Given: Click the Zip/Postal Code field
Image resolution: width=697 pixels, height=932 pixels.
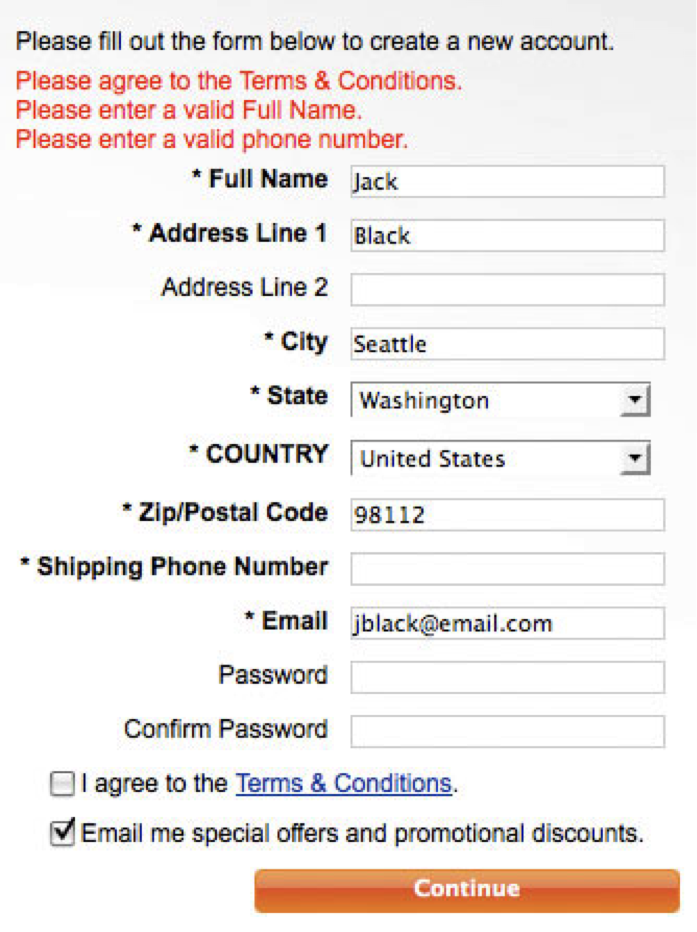Looking at the screenshot, I should click(x=507, y=515).
